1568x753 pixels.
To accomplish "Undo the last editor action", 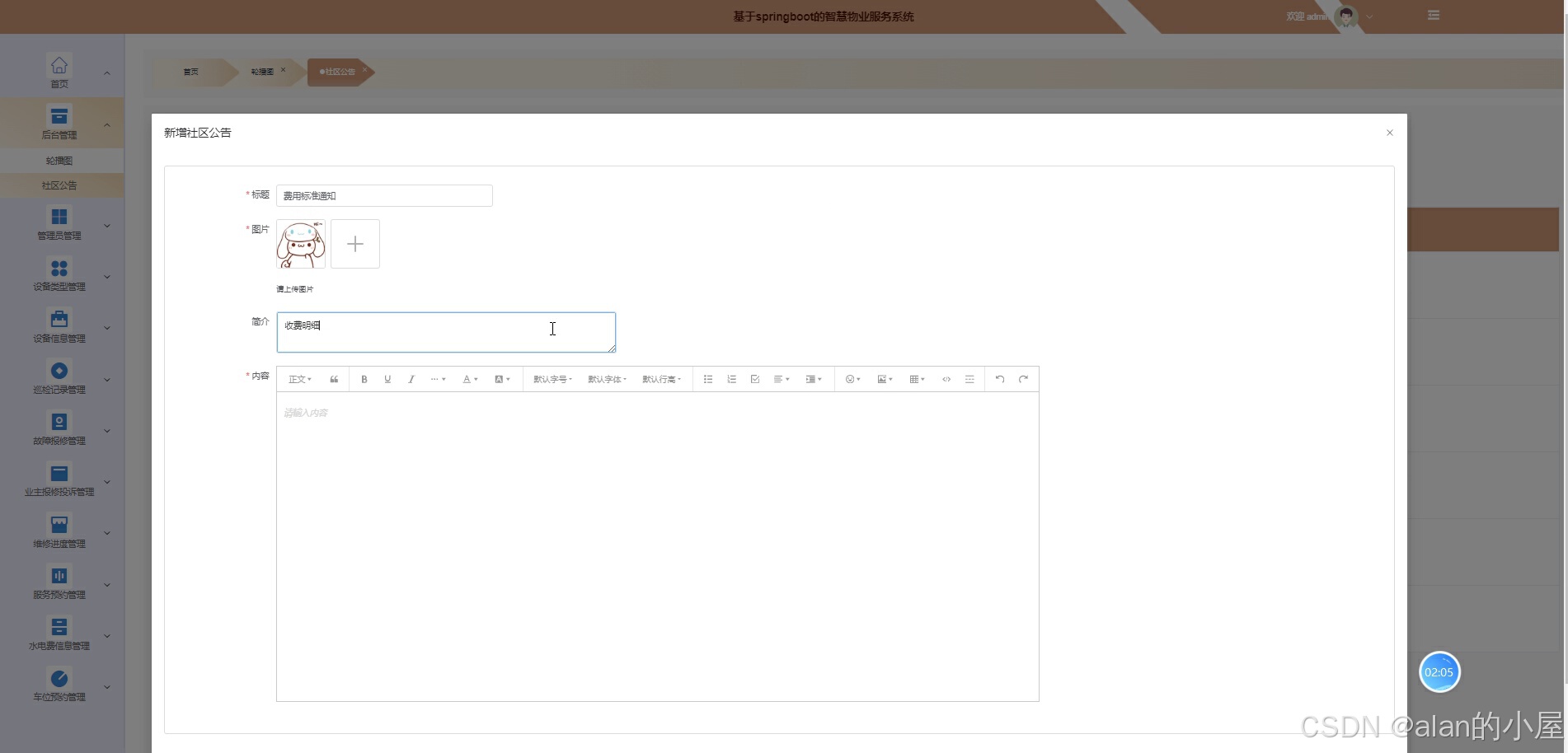I will [1000, 379].
